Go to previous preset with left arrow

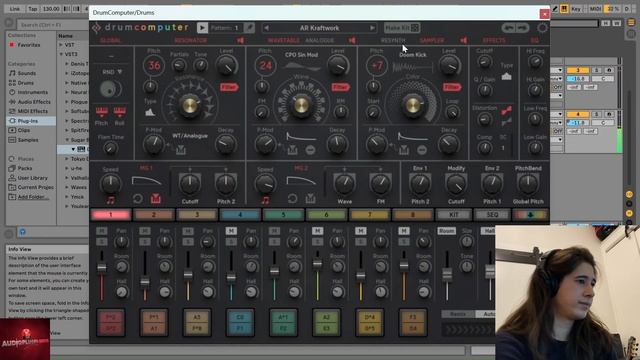click(x=267, y=28)
